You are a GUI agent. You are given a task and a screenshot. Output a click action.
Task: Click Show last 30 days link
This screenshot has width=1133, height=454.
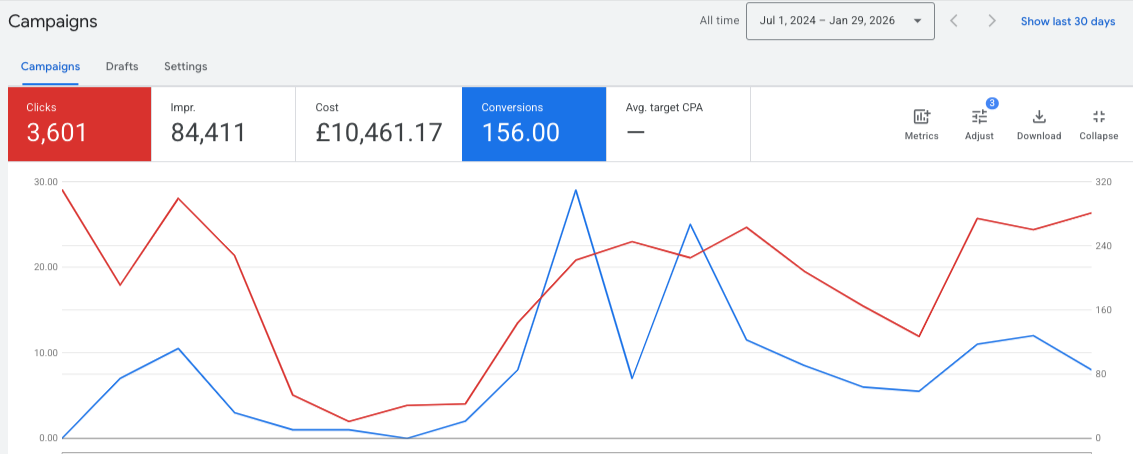tap(1067, 22)
